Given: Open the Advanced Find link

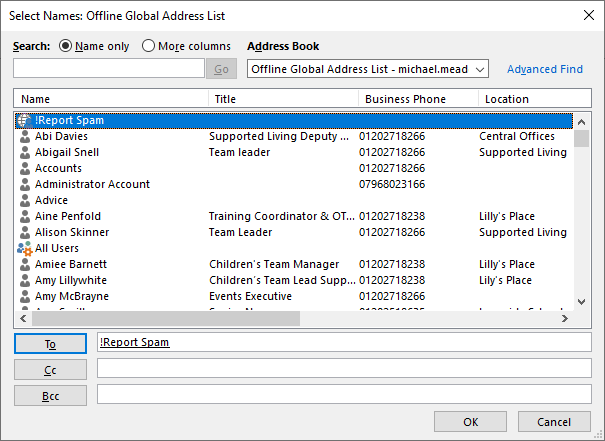Looking at the screenshot, I should [544, 69].
